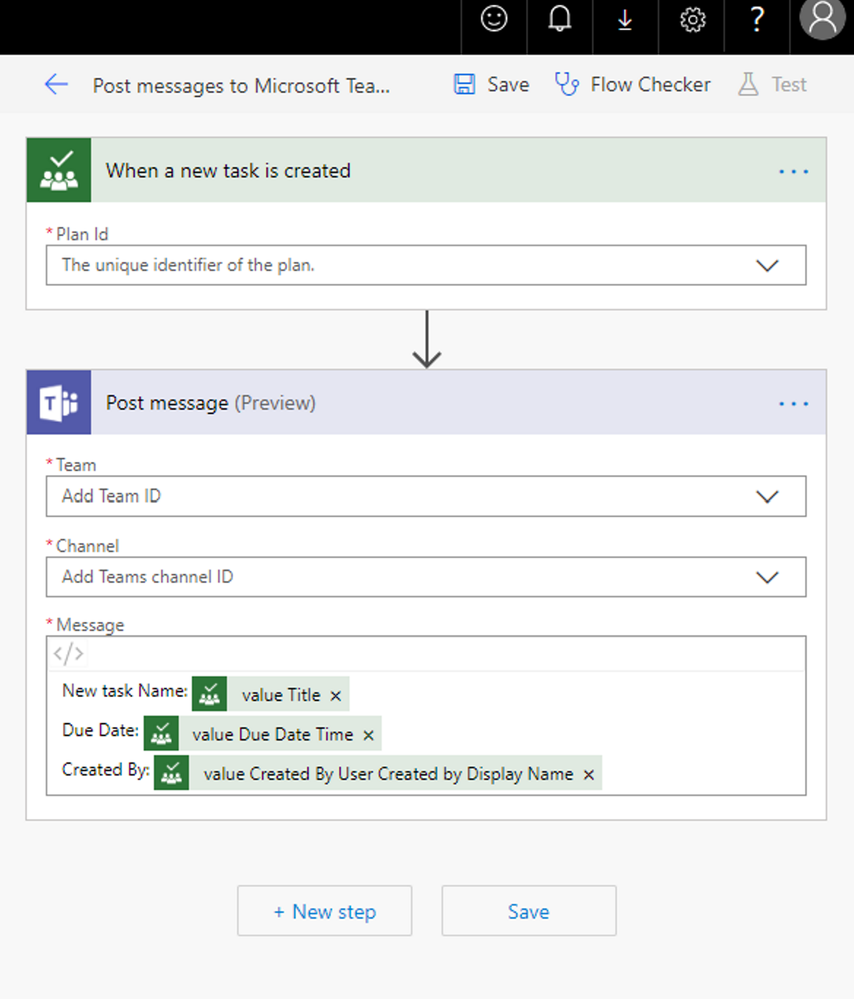The height and width of the screenshot is (999, 854).
Task: Click the bottom Save button
Action: click(x=529, y=911)
